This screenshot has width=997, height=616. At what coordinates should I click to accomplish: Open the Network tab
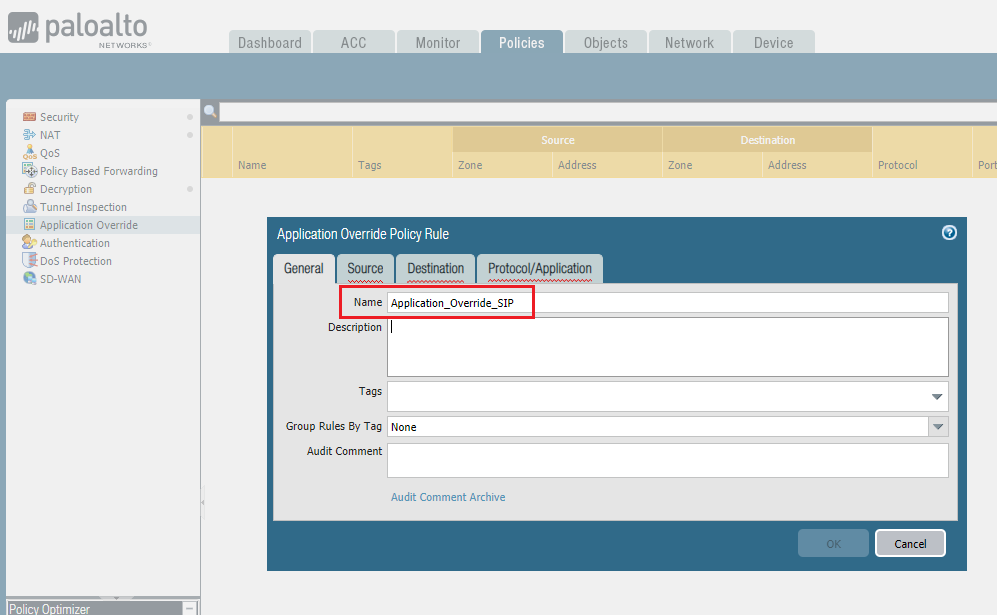click(689, 43)
